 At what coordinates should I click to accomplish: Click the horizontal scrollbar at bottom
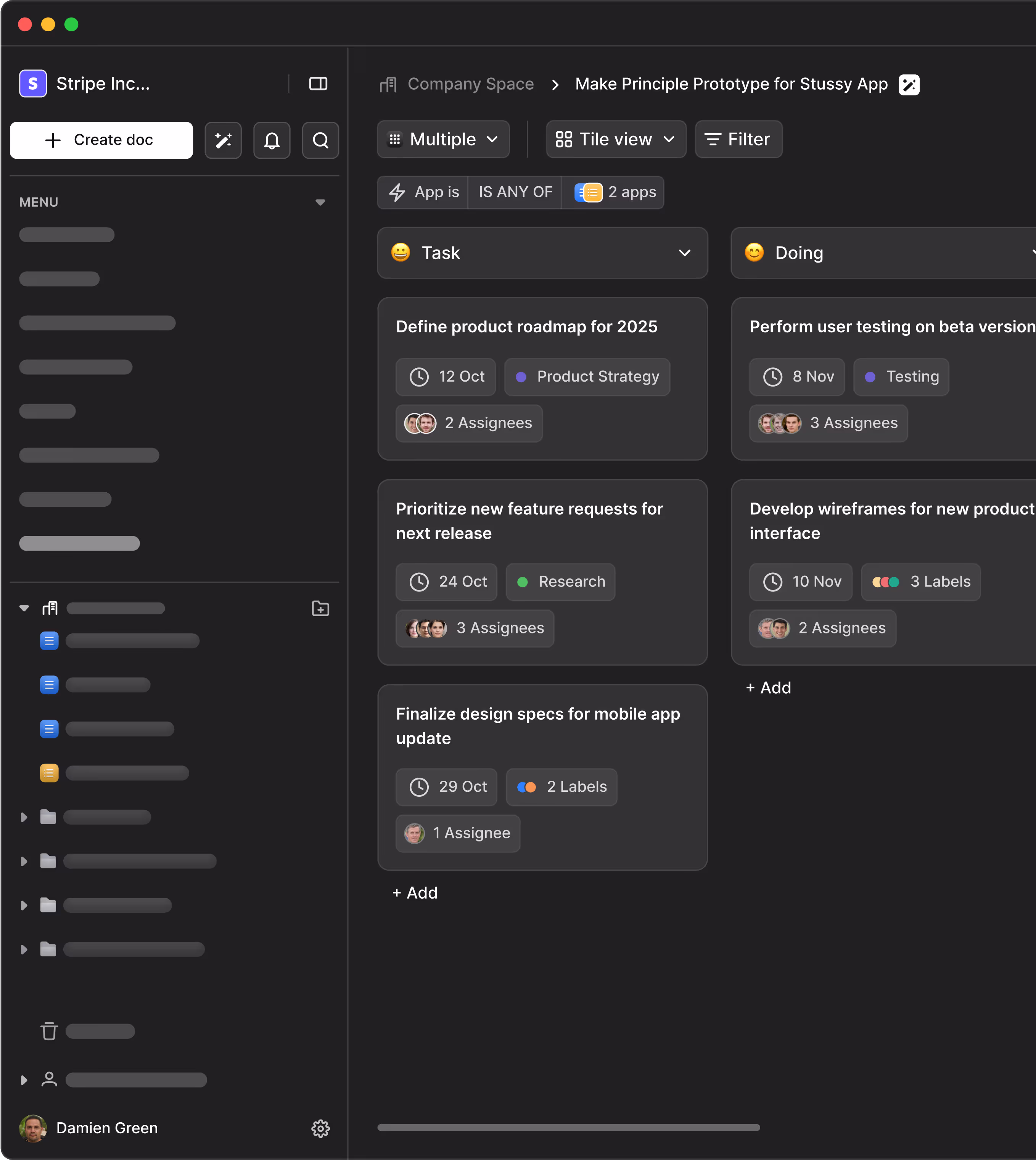[568, 1128]
